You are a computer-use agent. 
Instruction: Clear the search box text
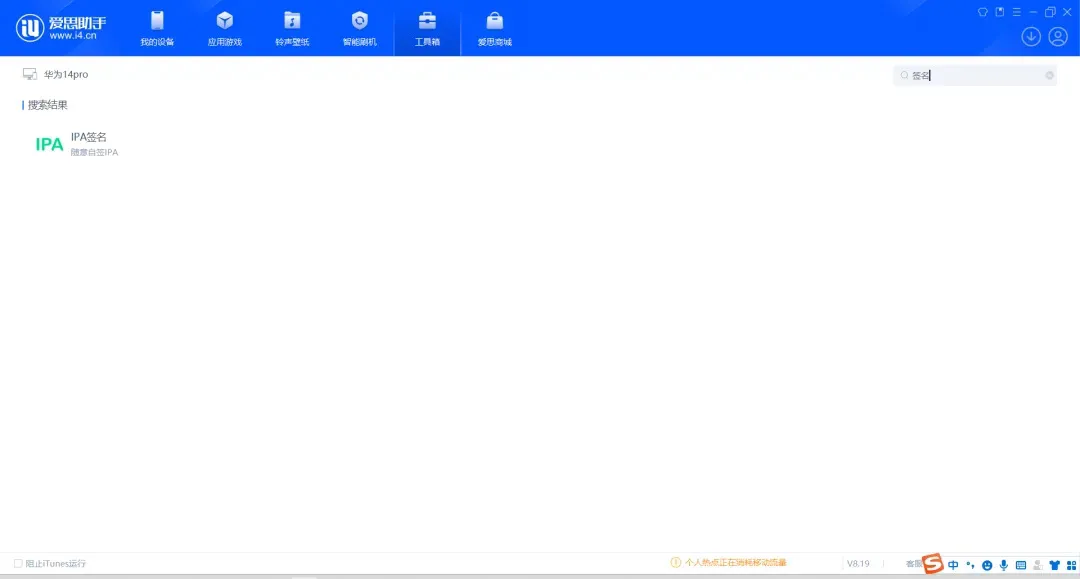(1049, 75)
